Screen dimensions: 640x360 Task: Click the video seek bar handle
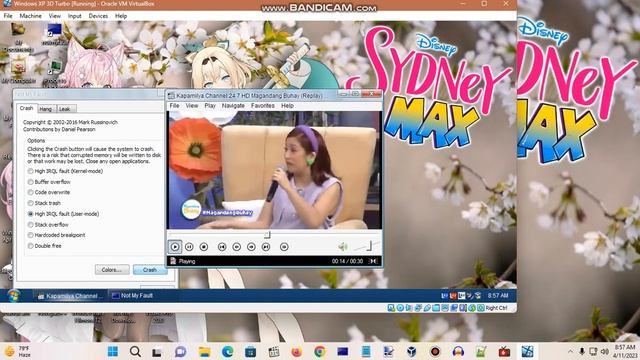click(x=267, y=235)
